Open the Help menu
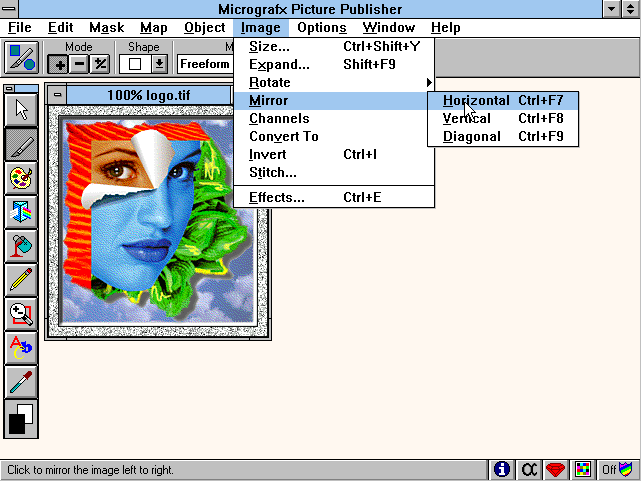Screen dimensions: 641x481 [446, 27]
